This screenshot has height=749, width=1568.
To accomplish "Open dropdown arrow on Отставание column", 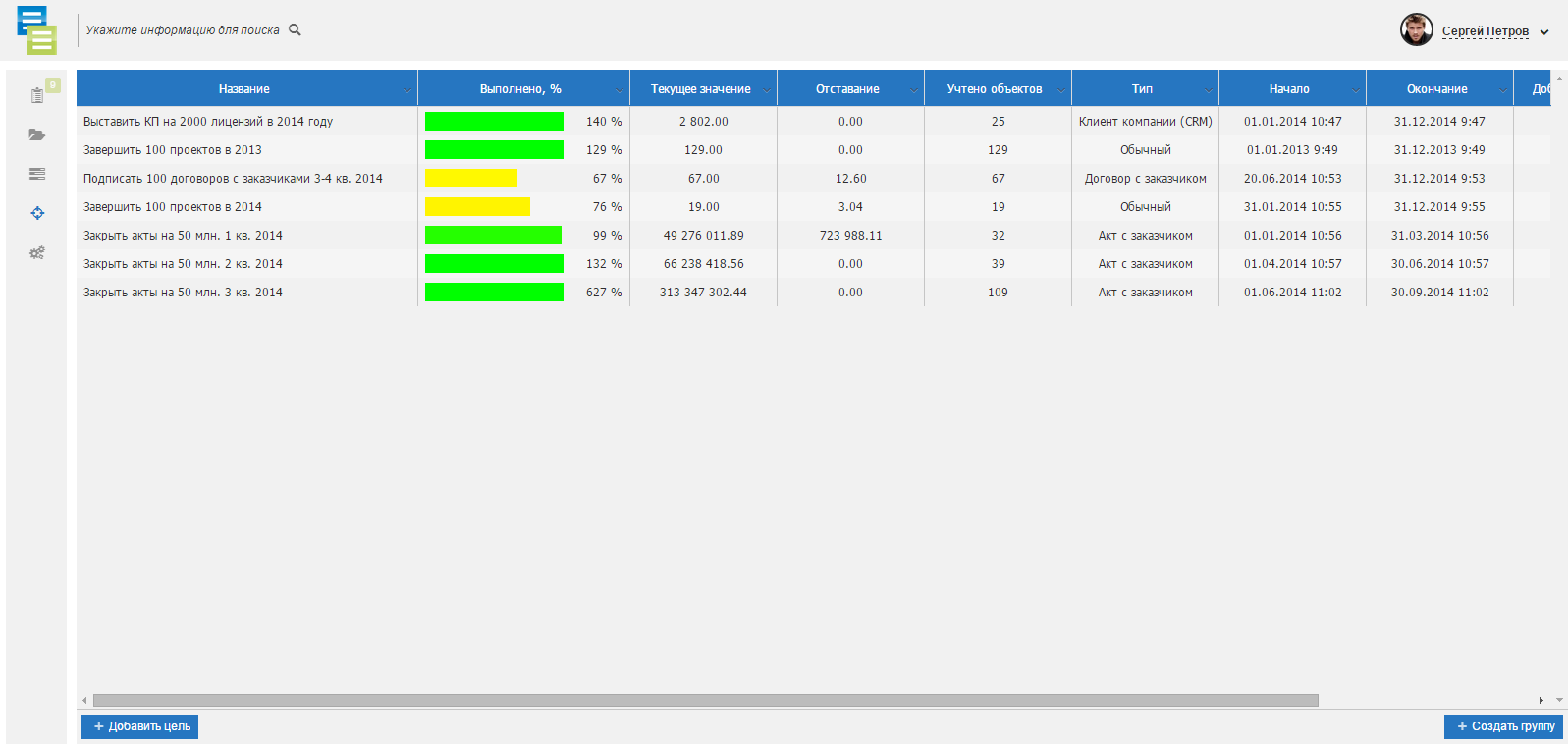I will pos(914,90).
